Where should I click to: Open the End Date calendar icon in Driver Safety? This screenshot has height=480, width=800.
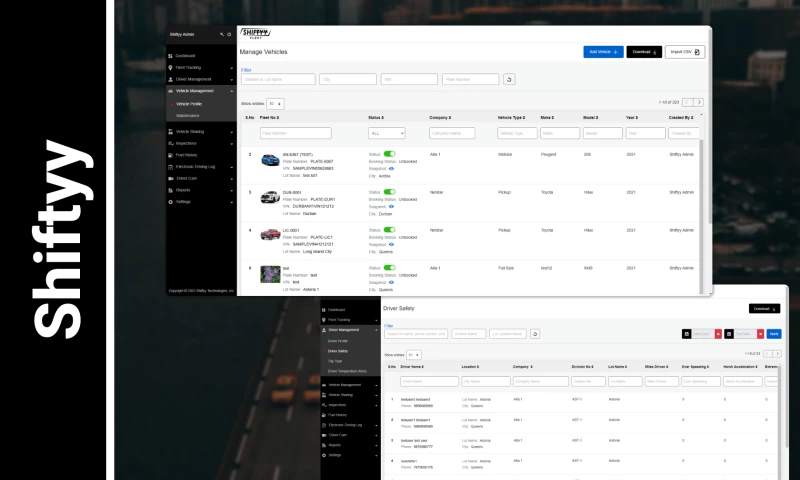pos(729,334)
